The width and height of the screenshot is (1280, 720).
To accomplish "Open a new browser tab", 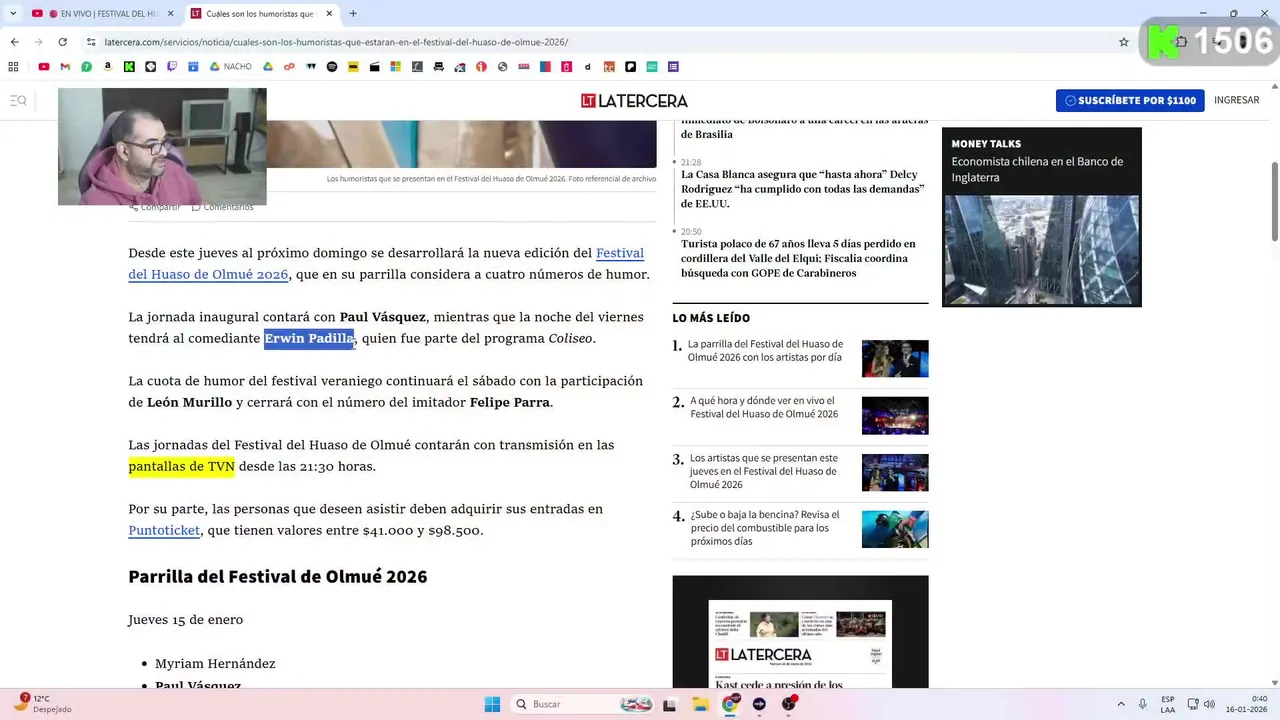I will click(353, 14).
